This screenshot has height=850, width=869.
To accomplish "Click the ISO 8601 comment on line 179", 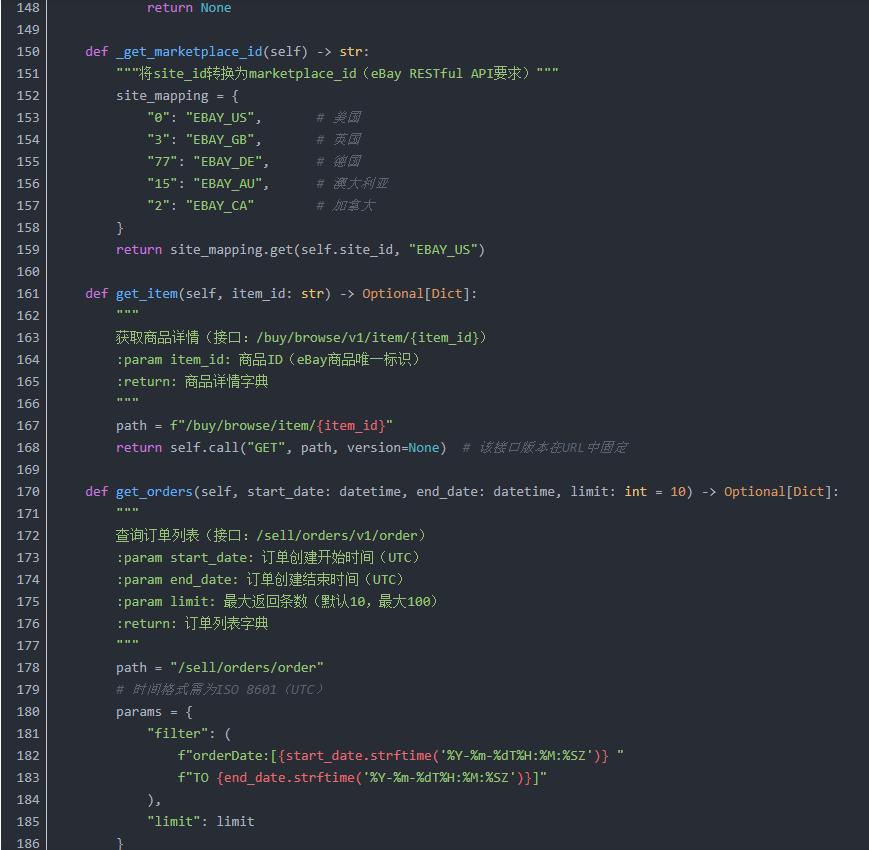I will (220, 689).
